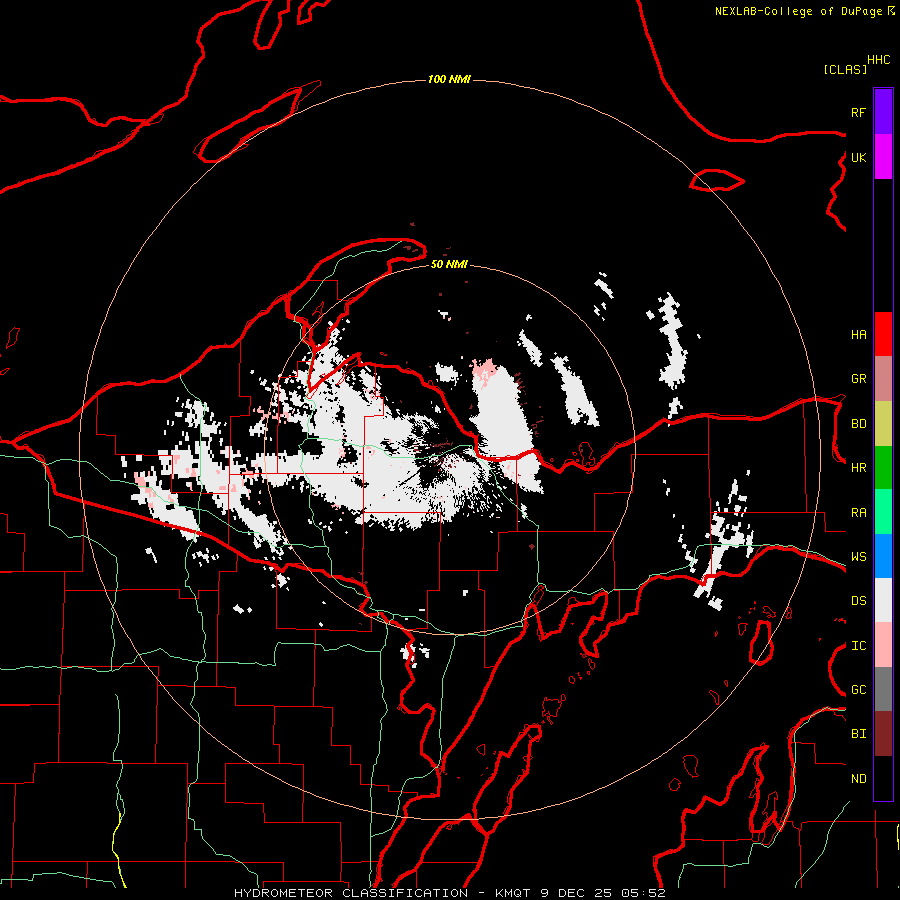Click the GR legend label
Image resolution: width=900 pixels, height=900 pixels.
pos(858,379)
